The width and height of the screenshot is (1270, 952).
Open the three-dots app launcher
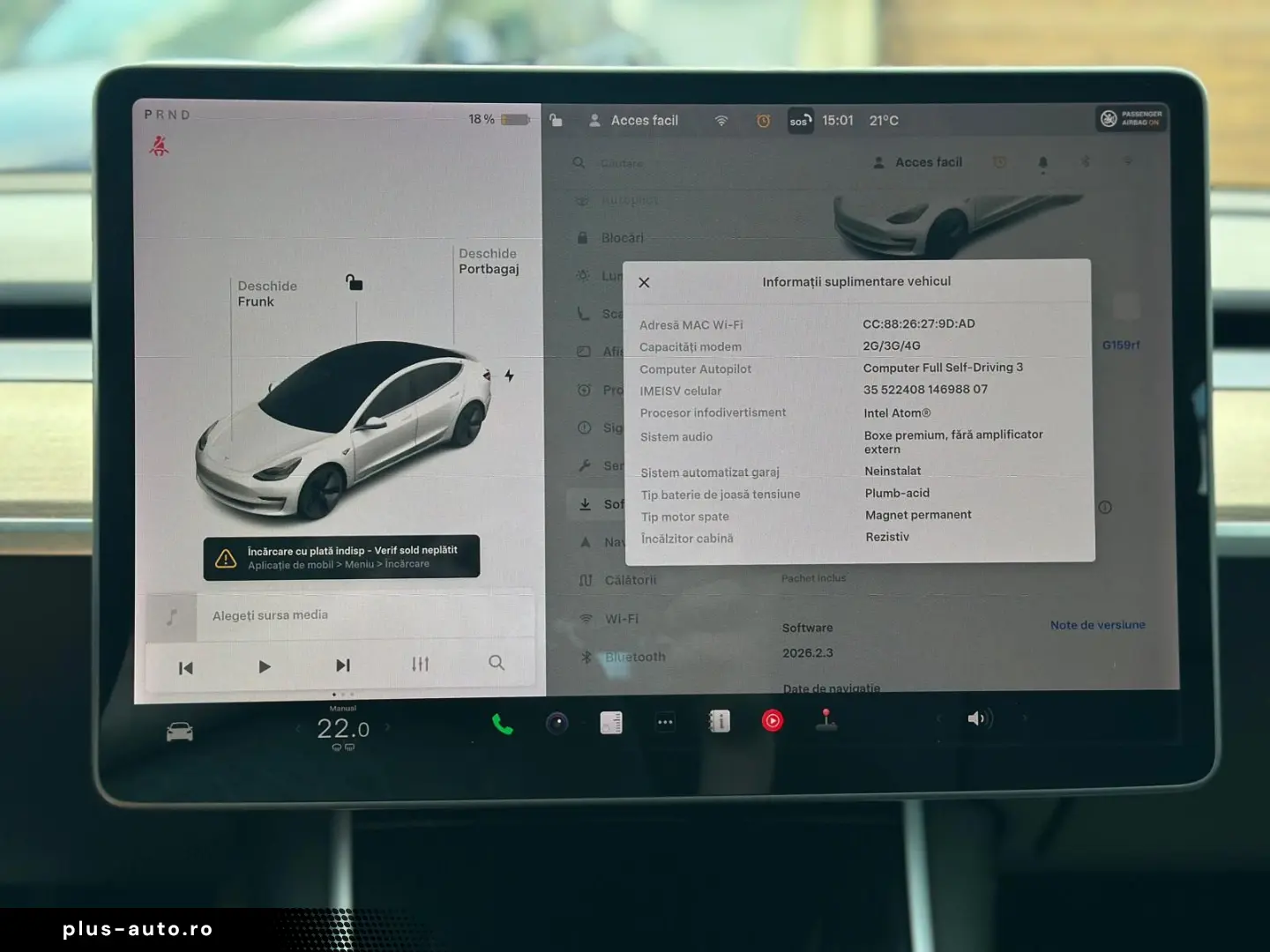click(x=665, y=723)
